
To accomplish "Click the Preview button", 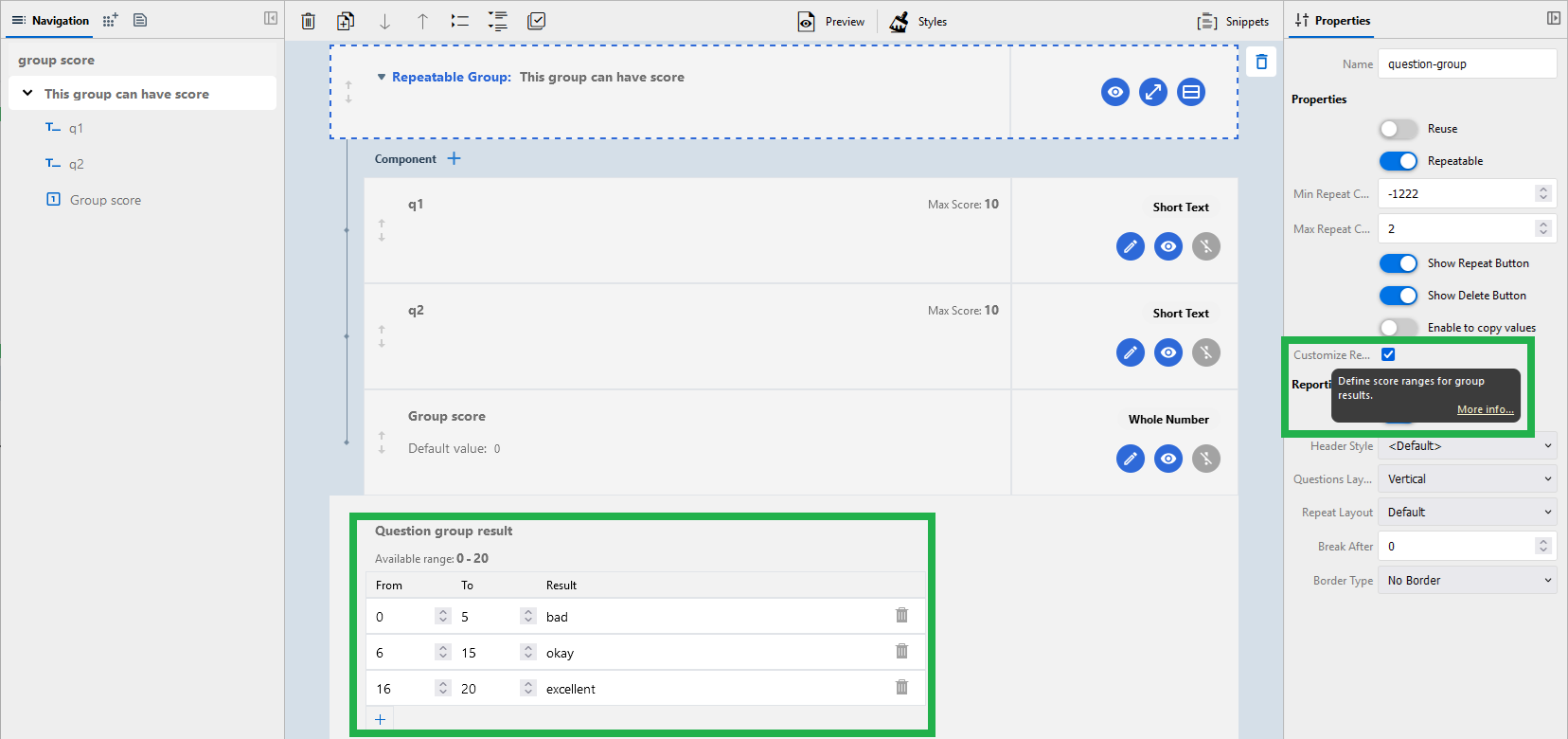I will pyautogui.click(x=831, y=22).
